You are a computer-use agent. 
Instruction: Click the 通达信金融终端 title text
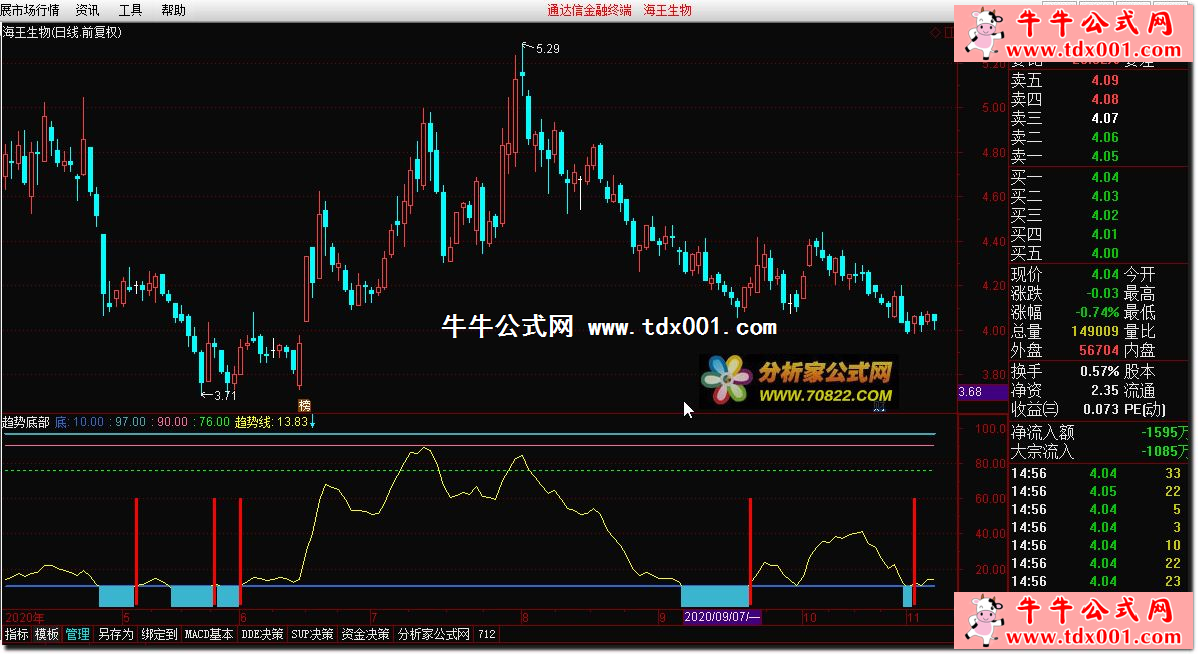click(x=589, y=10)
